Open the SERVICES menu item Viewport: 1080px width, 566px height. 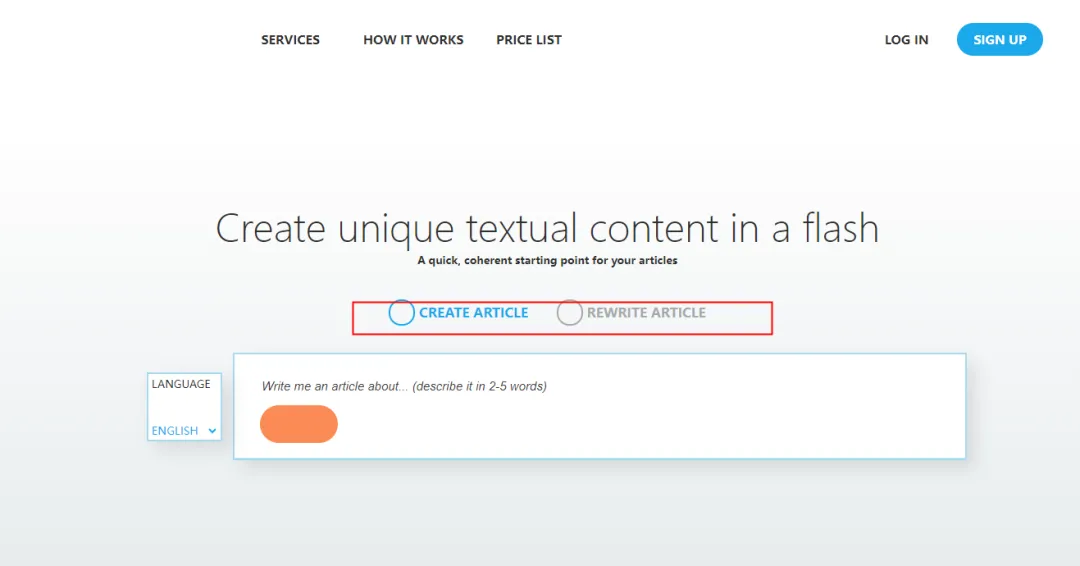click(x=290, y=40)
